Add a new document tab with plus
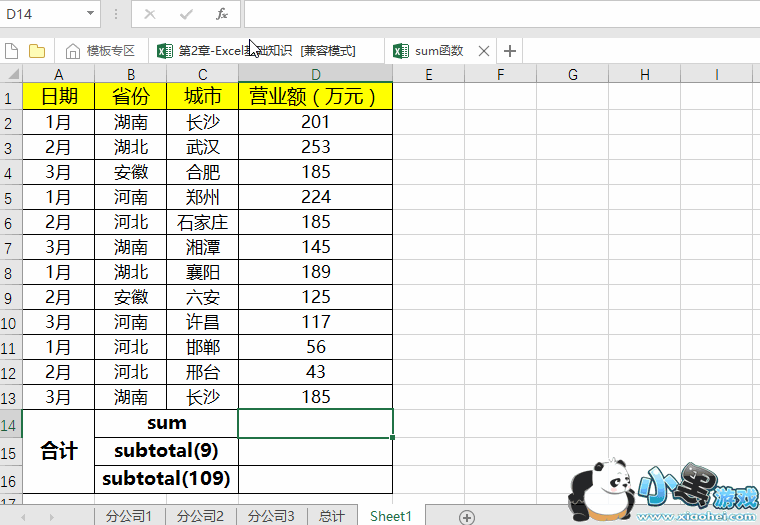This screenshot has height=525, width=760. point(509,51)
